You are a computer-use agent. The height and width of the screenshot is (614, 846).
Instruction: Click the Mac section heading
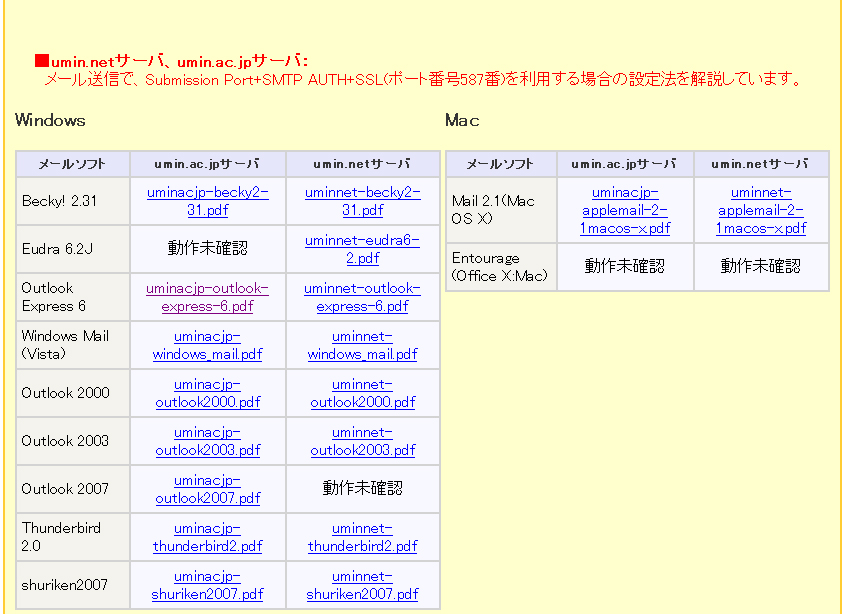click(462, 120)
